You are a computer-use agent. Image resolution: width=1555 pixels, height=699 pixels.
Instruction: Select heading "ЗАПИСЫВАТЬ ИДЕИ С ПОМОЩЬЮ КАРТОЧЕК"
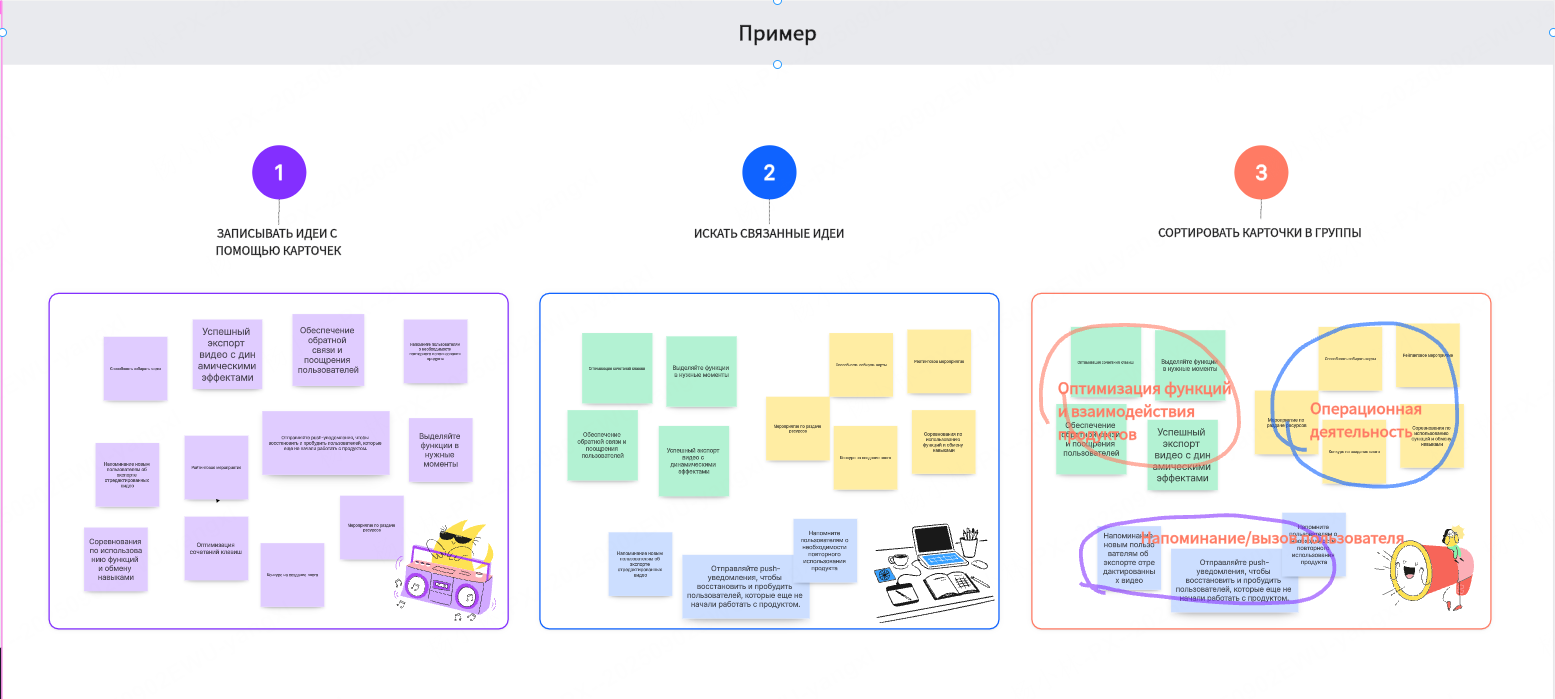click(278, 242)
